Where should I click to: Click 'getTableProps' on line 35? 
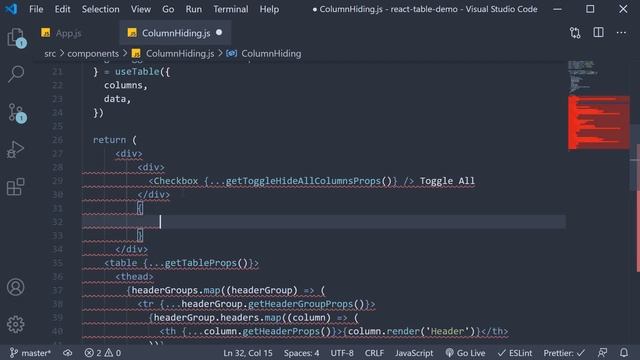(x=200, y=263)
